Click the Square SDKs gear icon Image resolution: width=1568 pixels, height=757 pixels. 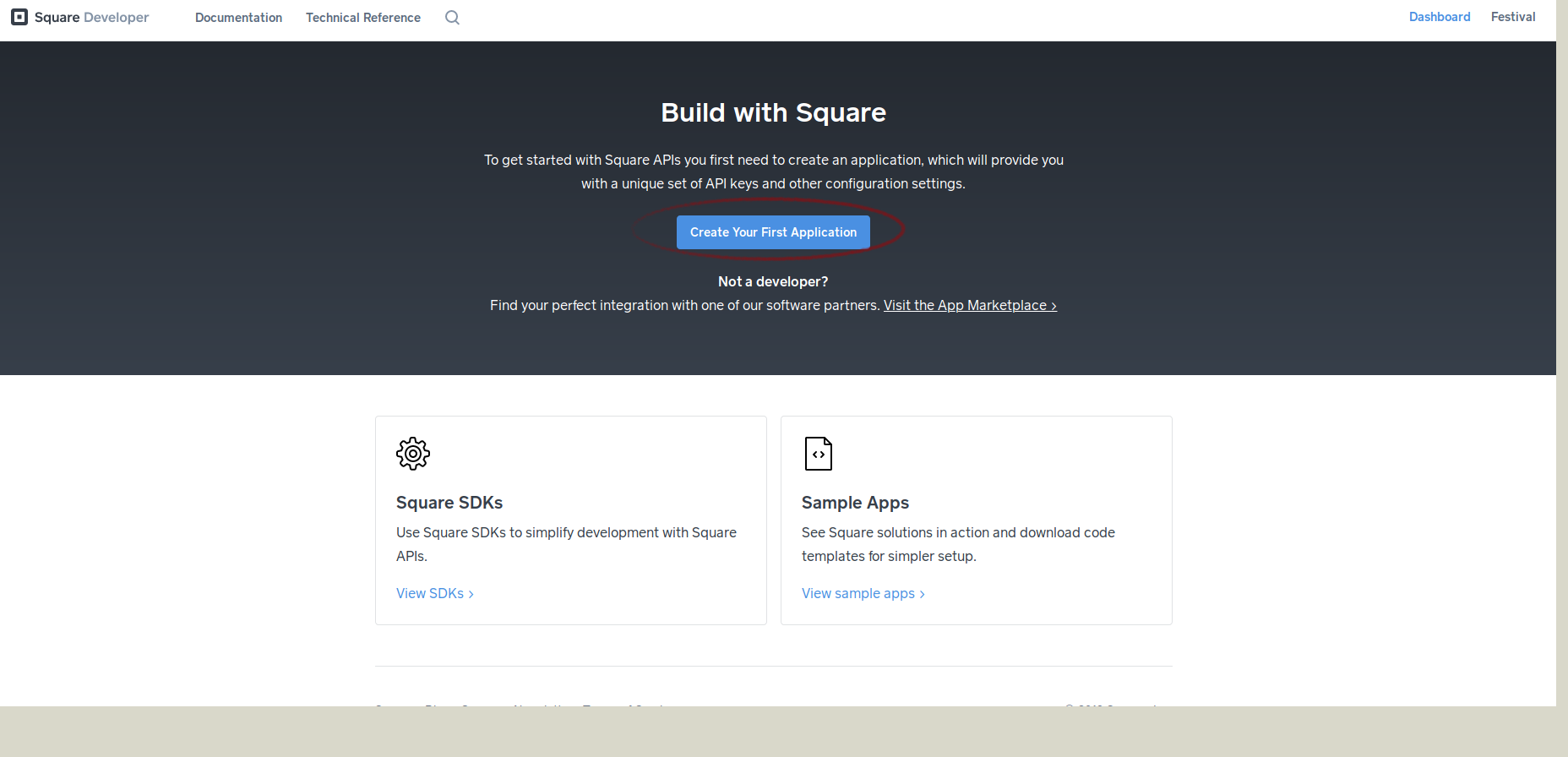click(413, 454)
